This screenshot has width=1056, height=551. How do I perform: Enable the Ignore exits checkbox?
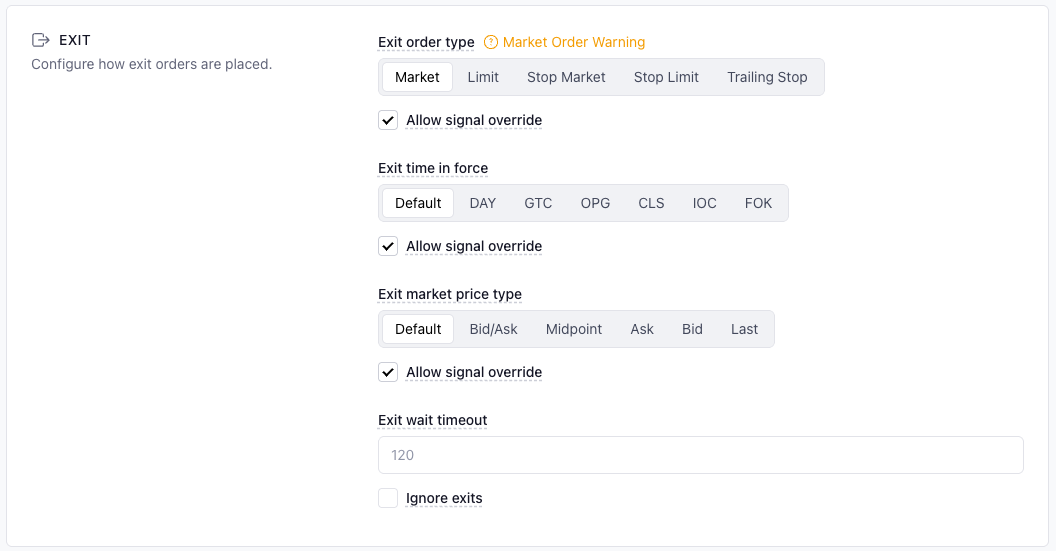(388, 498)
